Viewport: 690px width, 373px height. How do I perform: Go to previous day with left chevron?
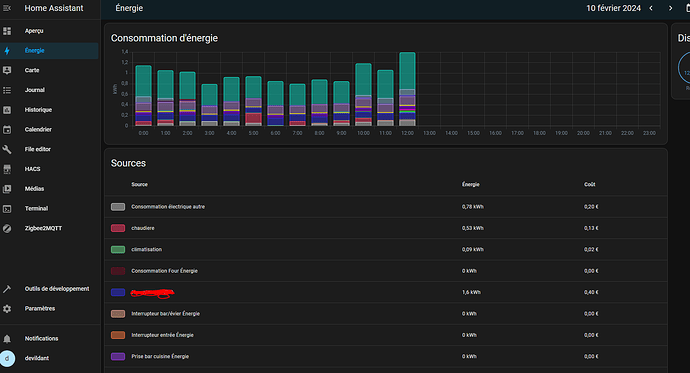[x=651, y=8]
